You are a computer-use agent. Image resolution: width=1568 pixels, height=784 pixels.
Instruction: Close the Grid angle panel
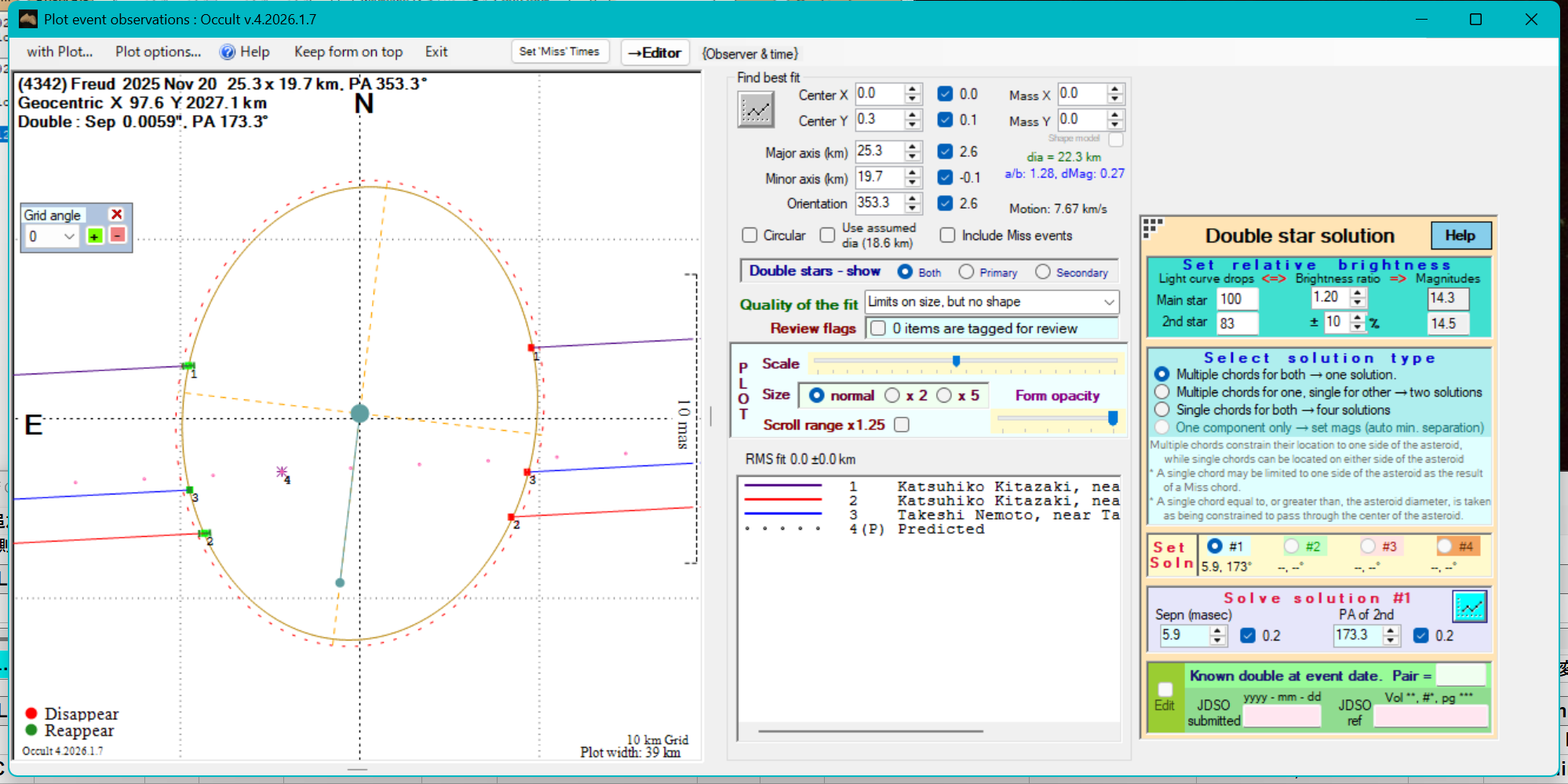click(117, 214)
